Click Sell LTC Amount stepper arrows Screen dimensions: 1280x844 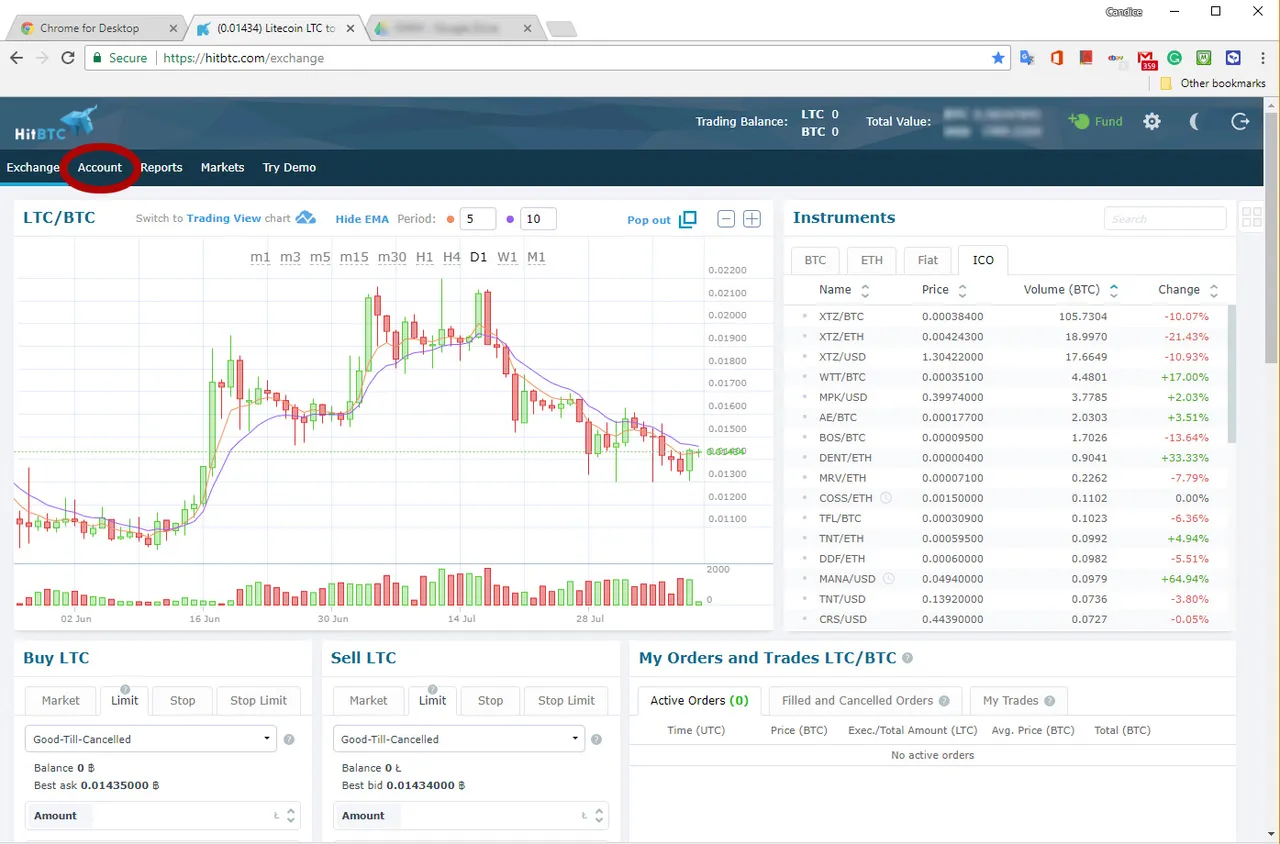point(599,816)
